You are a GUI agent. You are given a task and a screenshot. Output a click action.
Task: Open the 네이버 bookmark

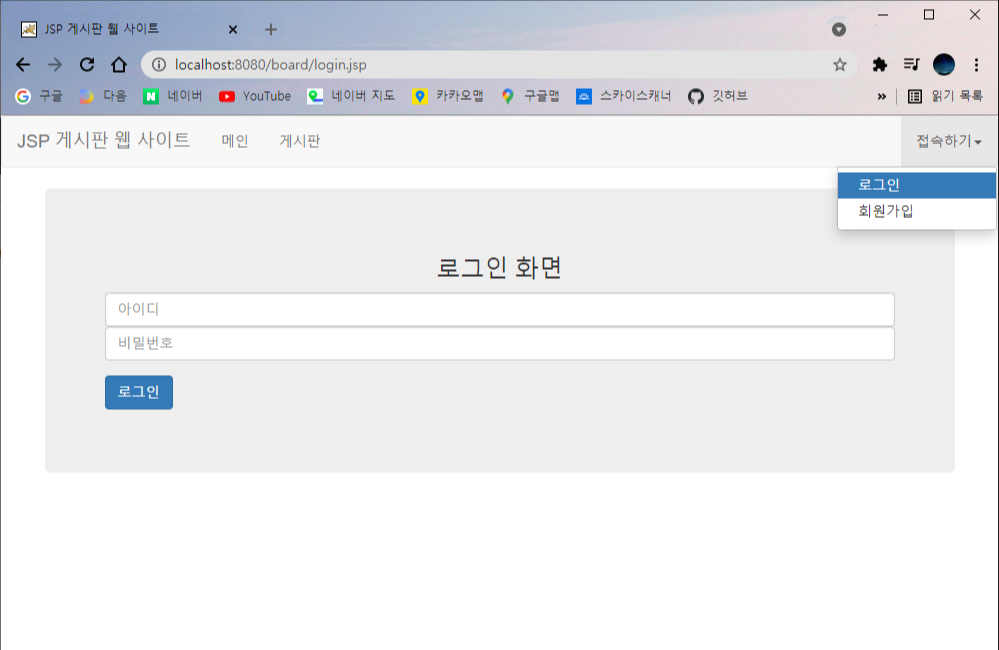coord(173,96)
